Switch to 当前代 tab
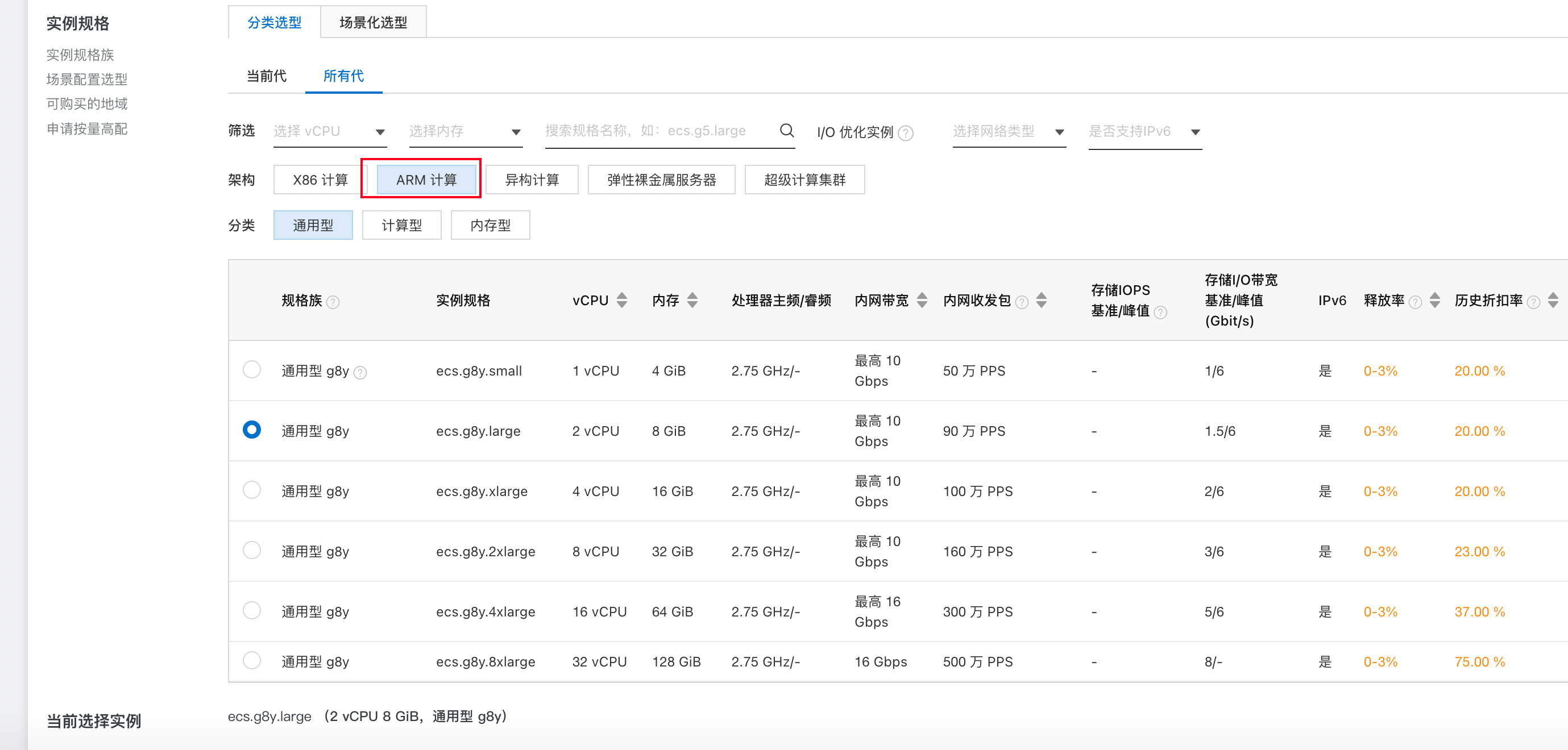 pyautogui.click(x=266, y=76)
